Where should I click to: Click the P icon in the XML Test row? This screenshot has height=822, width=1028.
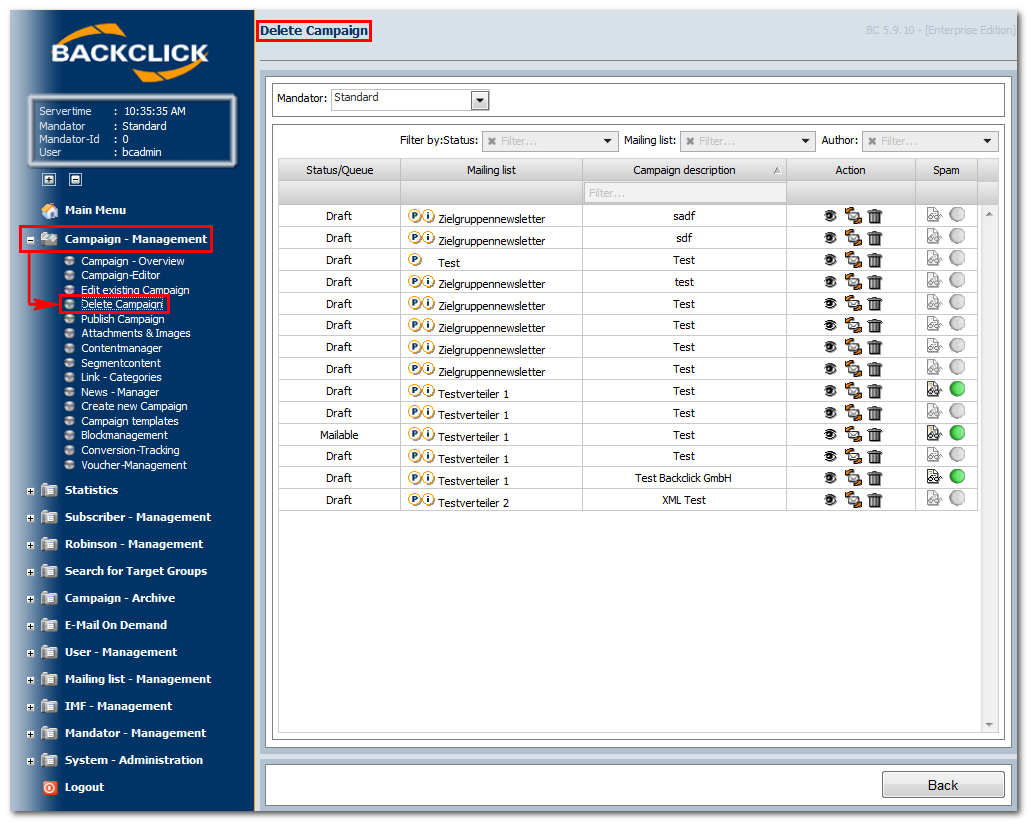point(414,499)
